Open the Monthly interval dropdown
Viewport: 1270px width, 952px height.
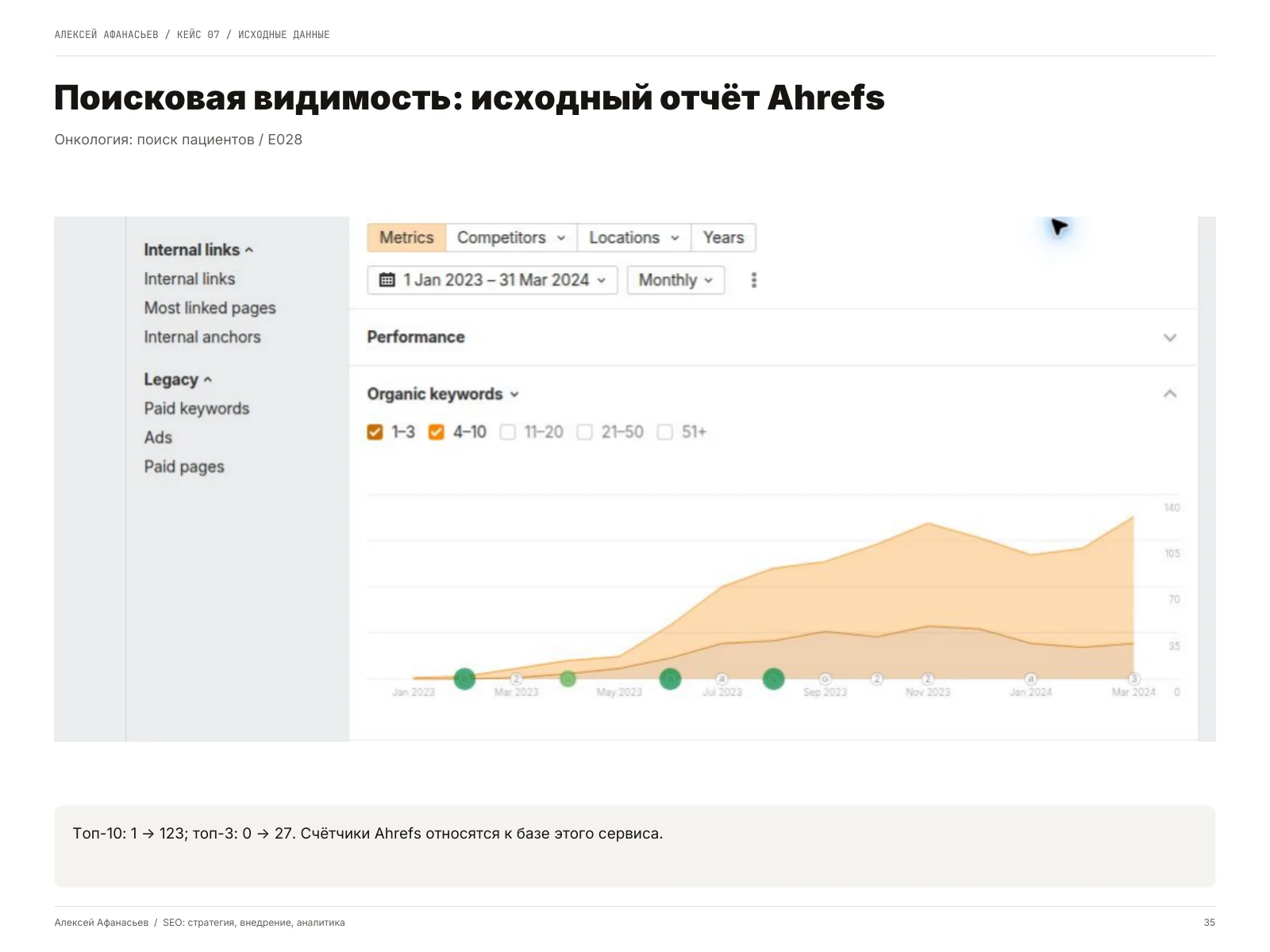click(x=676, y=280)
